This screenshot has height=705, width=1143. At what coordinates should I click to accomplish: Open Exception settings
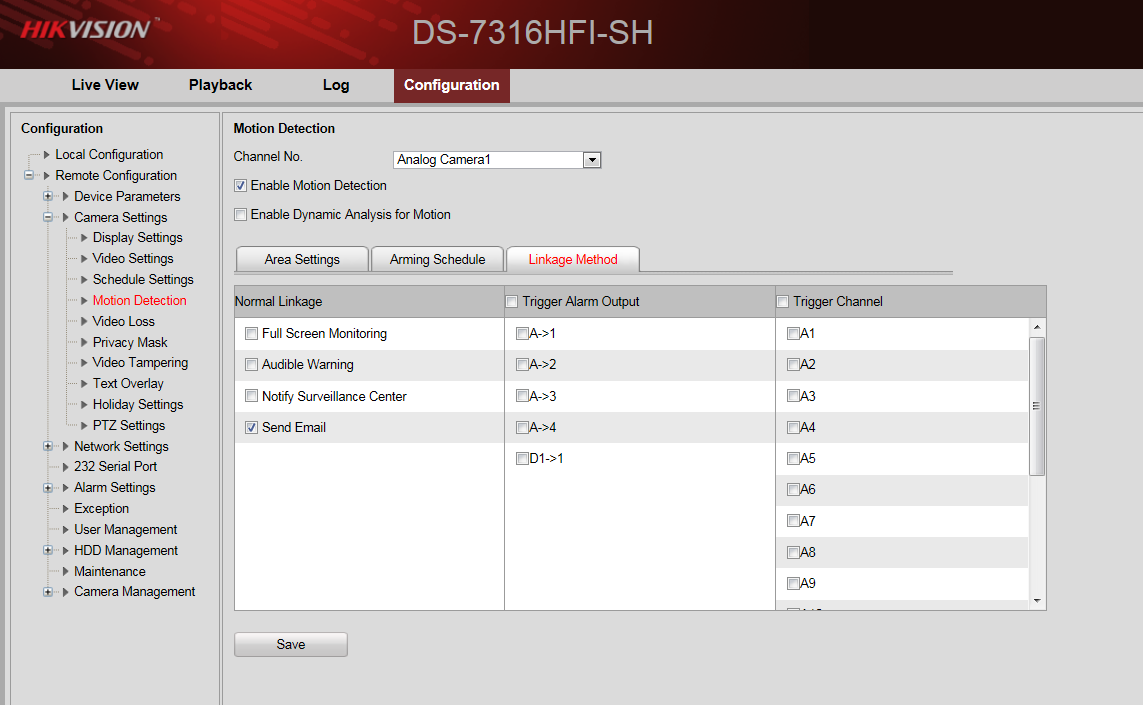tap(101, 509)
